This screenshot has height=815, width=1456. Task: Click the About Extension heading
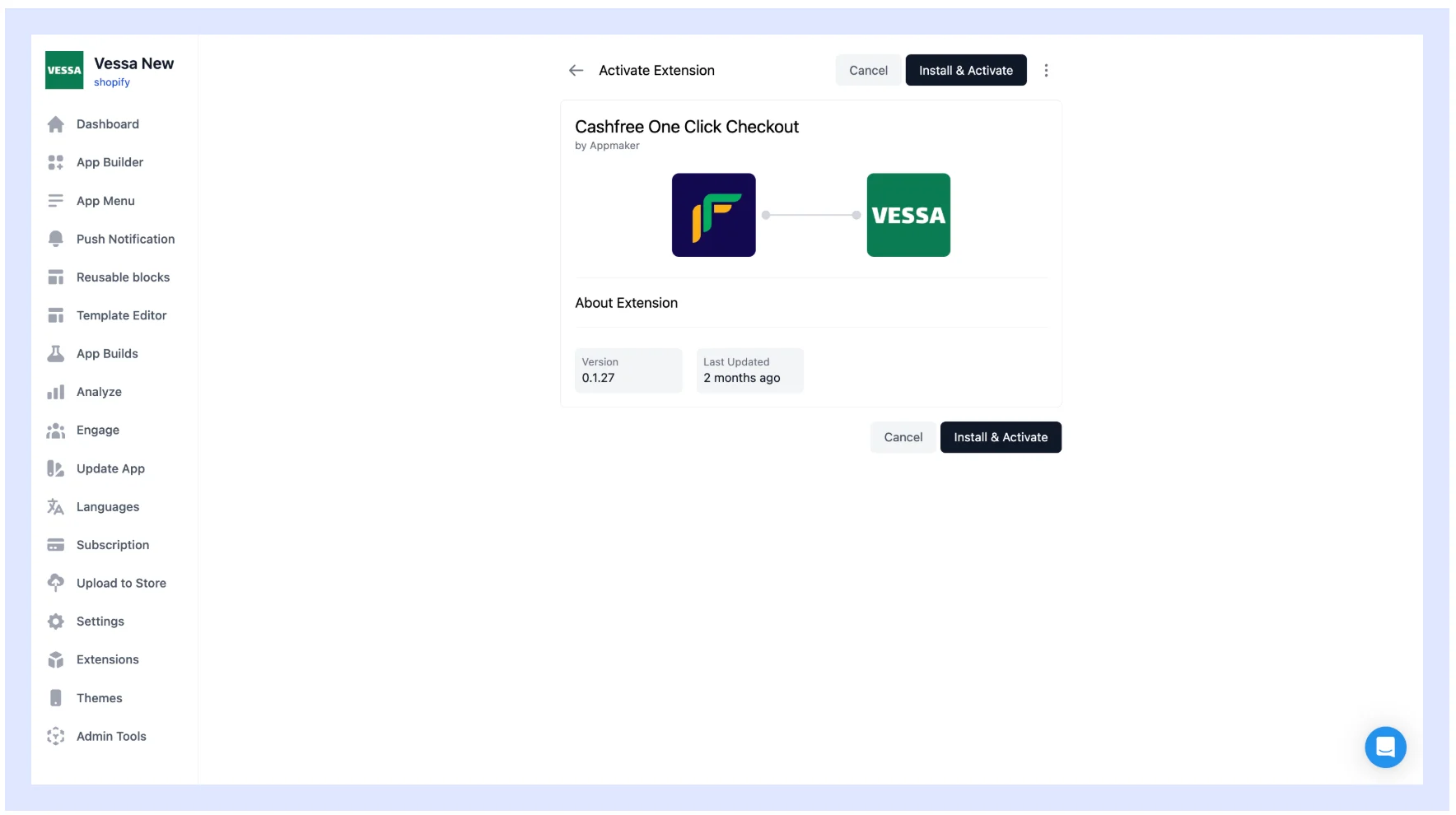tap(626, 303)
